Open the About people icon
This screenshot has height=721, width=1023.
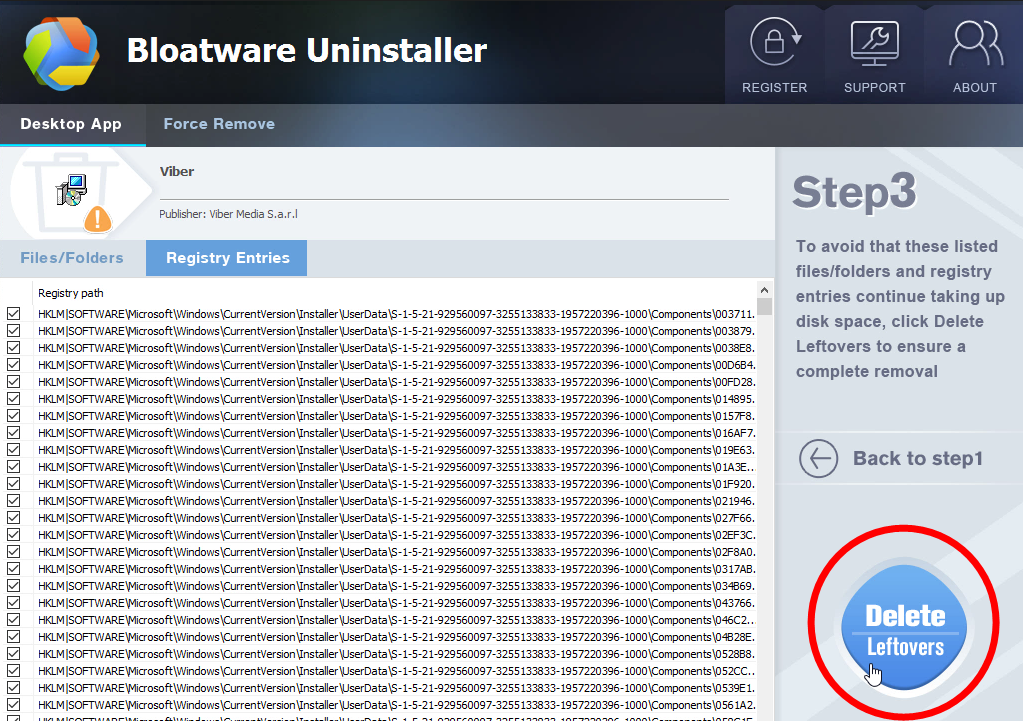pyautogui.click(x=975, y=43)
